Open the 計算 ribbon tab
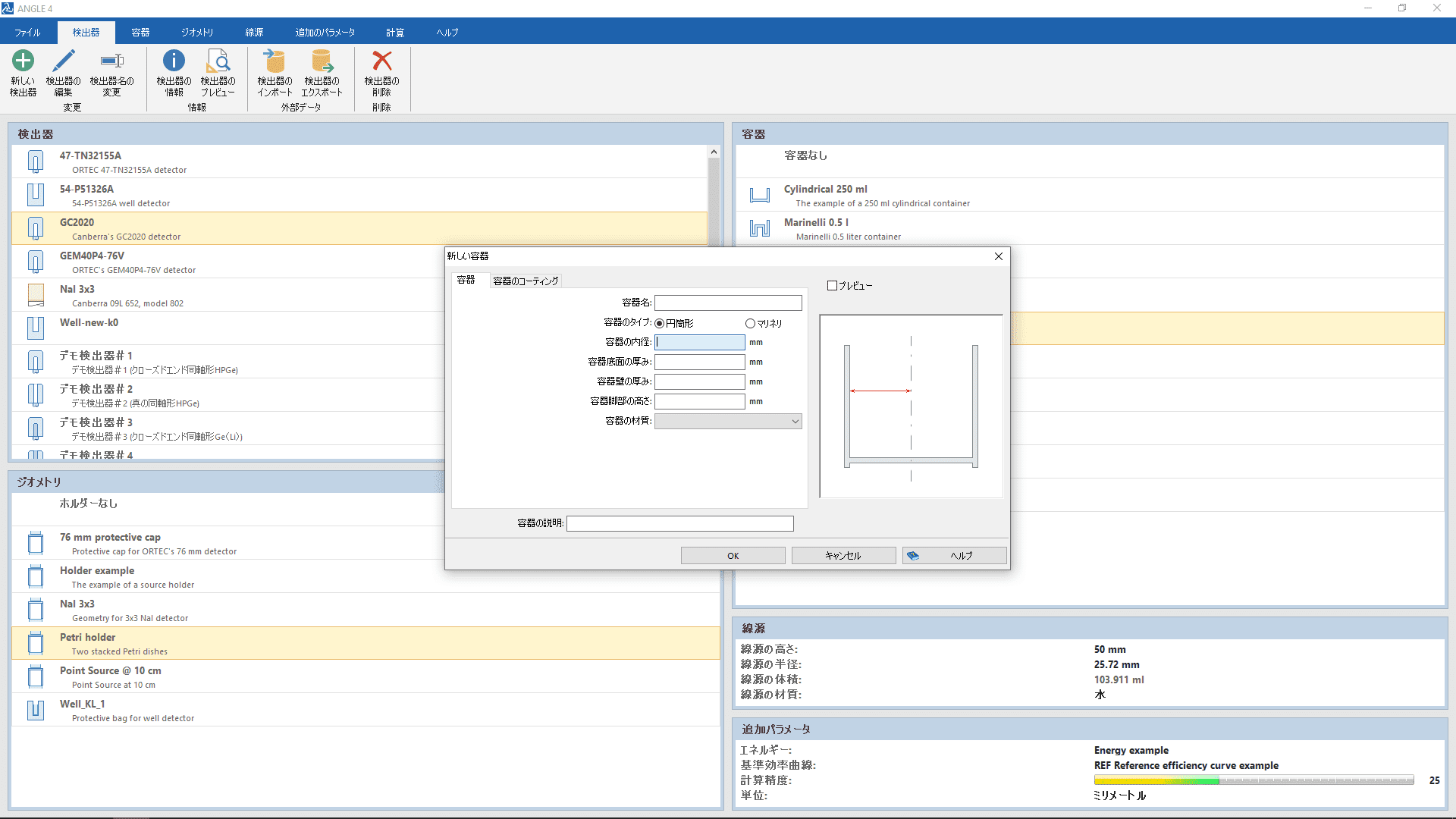 (x=395, y=33)
